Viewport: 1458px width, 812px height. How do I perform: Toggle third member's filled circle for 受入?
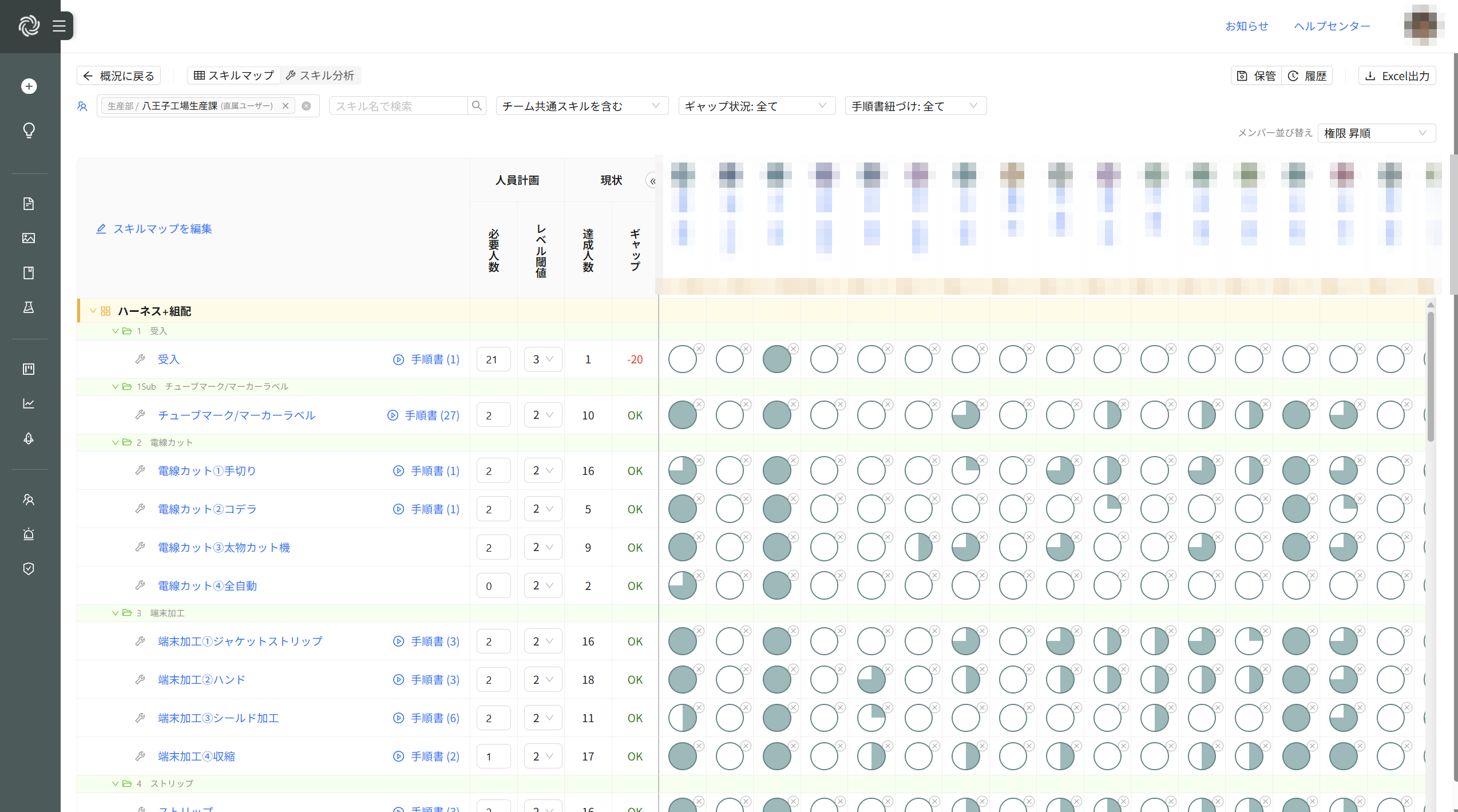pyautogui.click(x=777, y=359)
